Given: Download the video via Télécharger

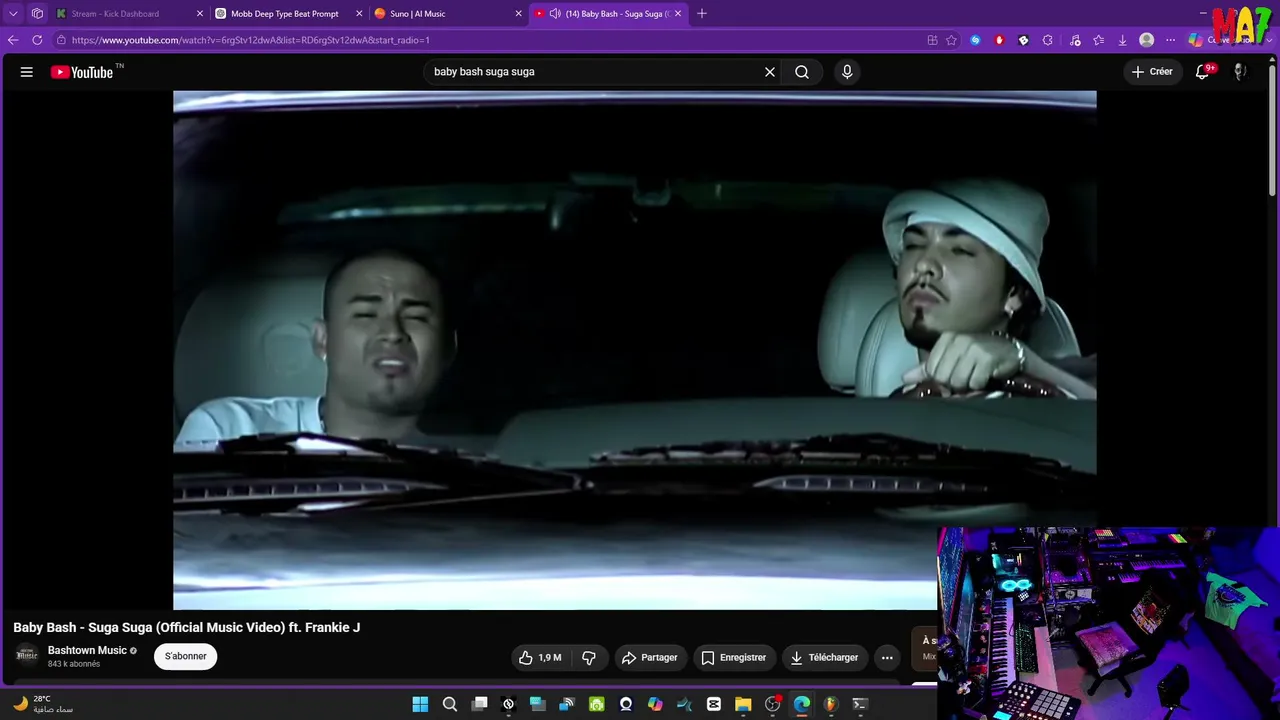Looking at the screenshot, I should click(x=825, y=657).
